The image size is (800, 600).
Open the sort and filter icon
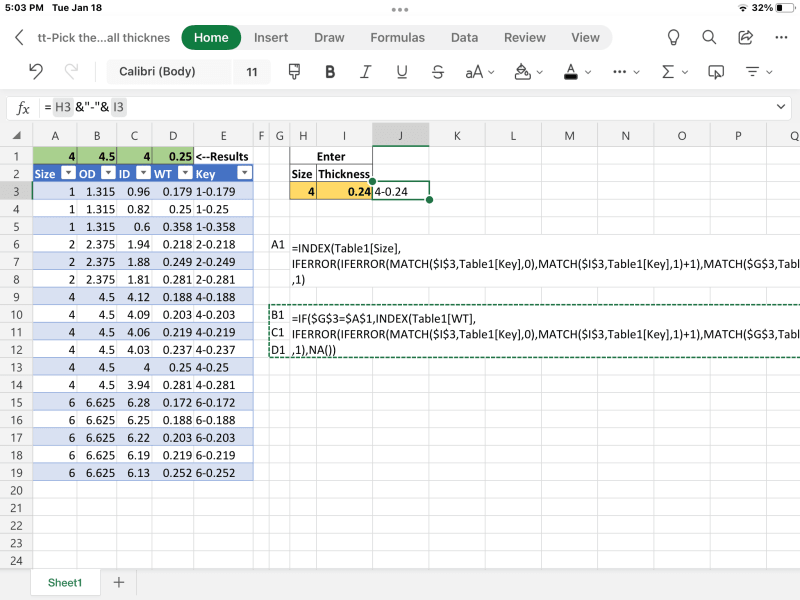coord(753,72)
